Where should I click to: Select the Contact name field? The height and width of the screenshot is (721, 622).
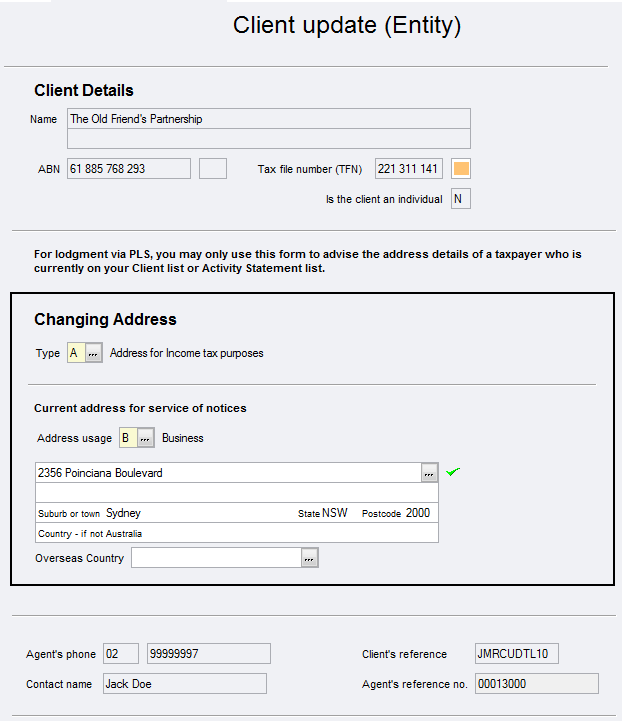[x=184, y=684]
